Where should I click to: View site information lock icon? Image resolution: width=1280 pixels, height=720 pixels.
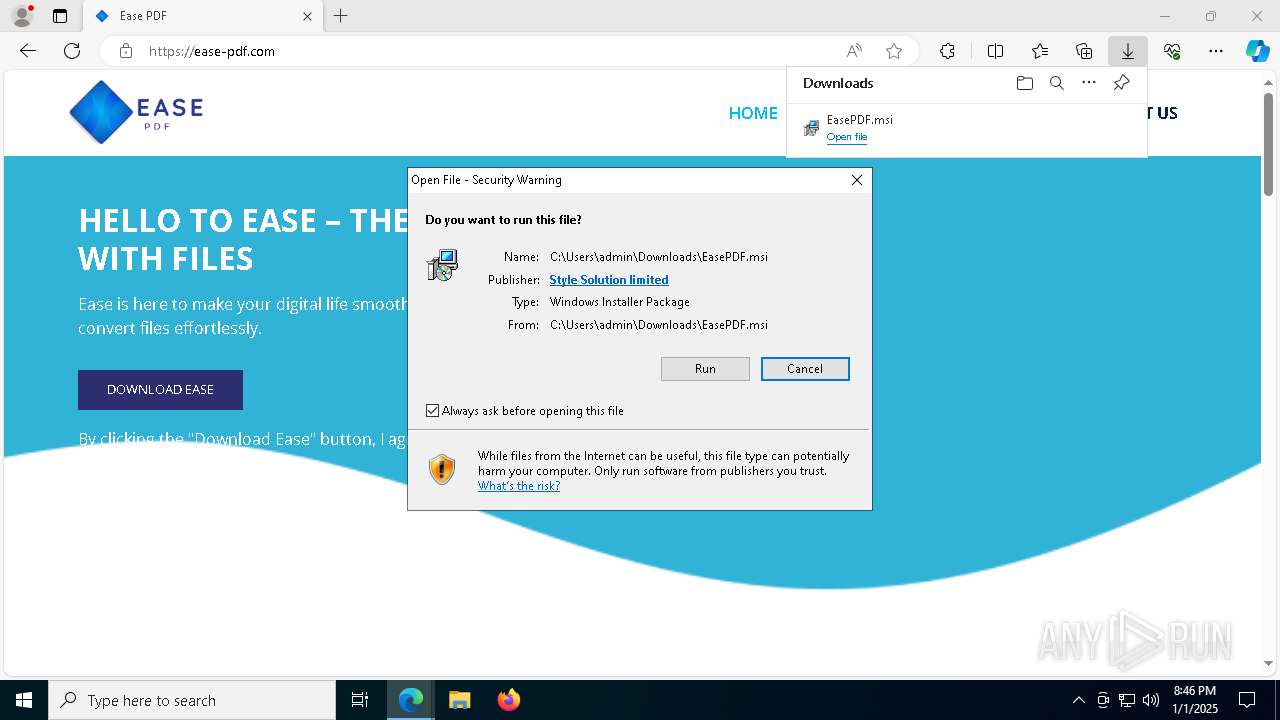tap(126, 51)
